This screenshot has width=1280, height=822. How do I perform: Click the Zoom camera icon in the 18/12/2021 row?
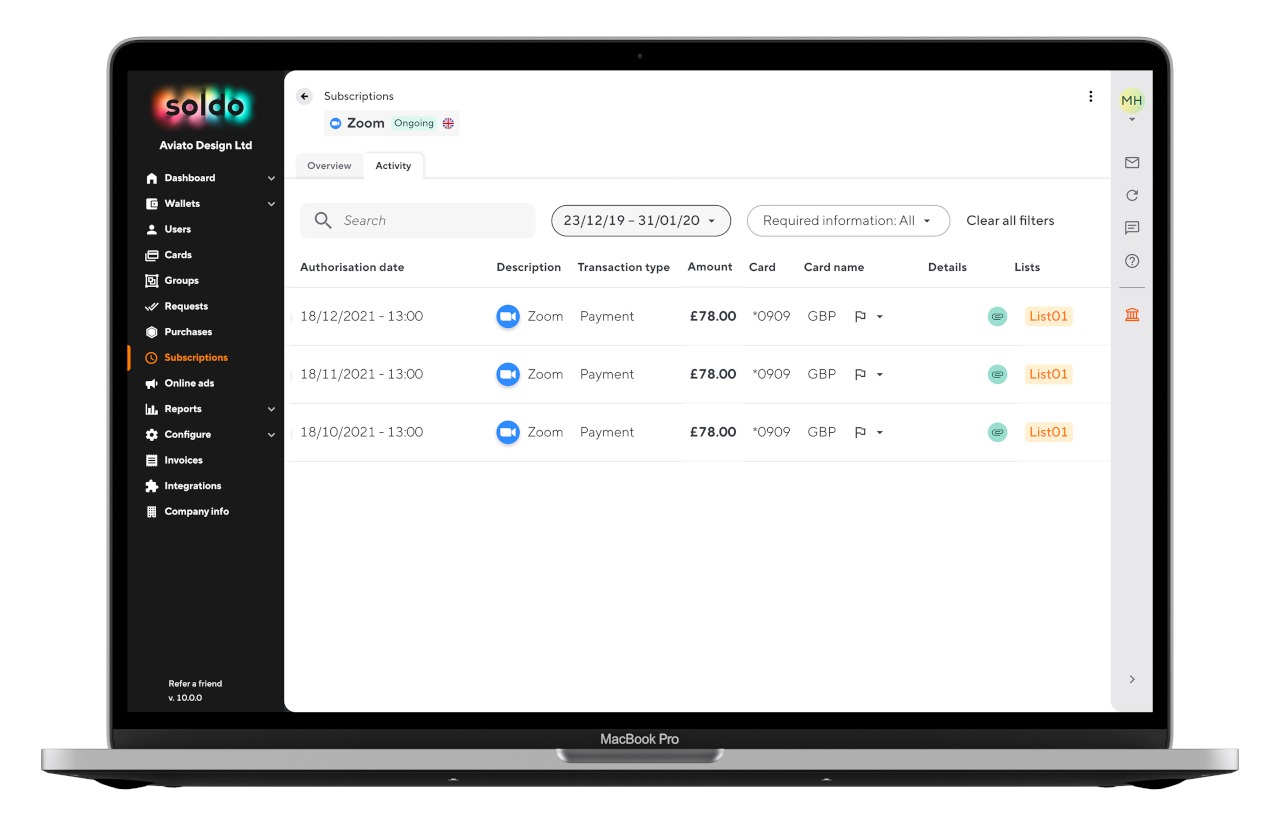click(x=508, y=316)
